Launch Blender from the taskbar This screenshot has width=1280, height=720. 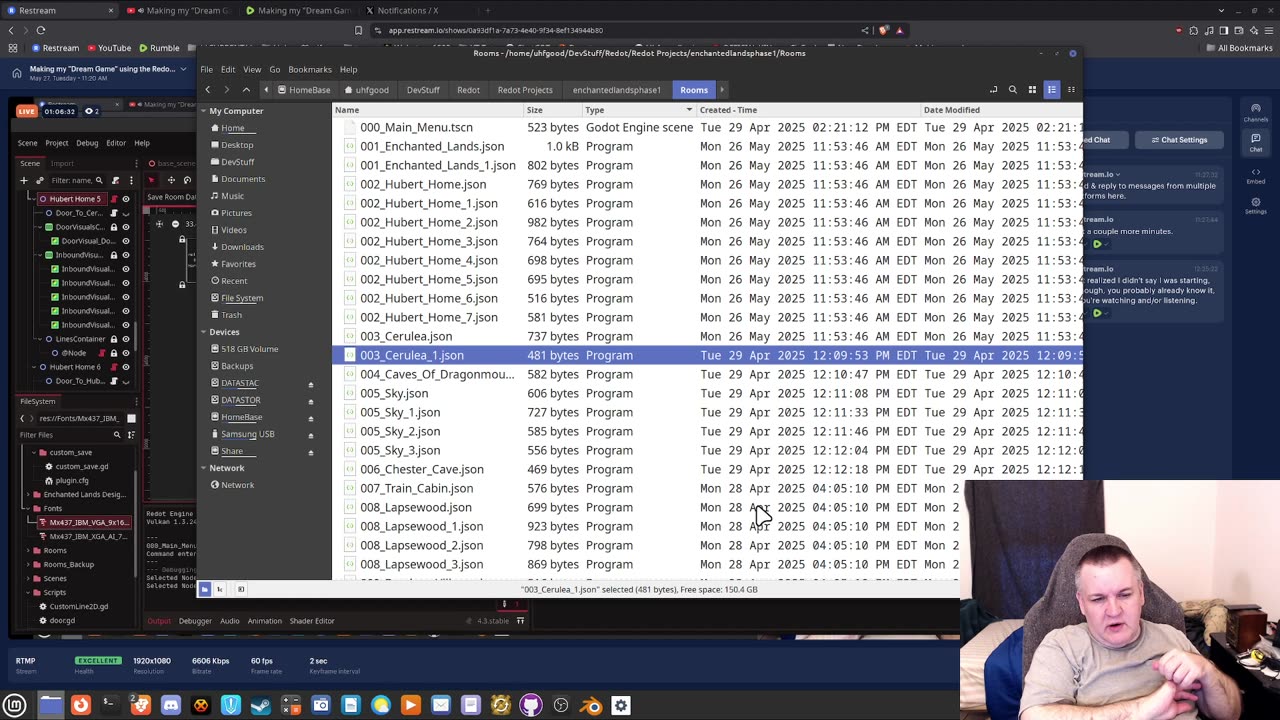591,705
